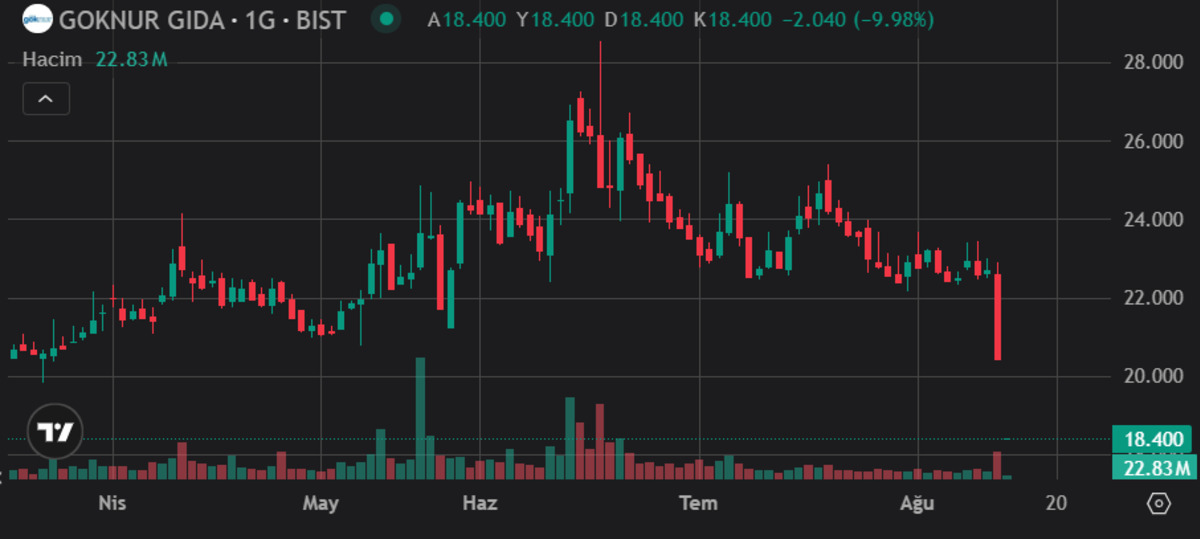Click the current price tag 18.400
1200x539 pixels.
pos(1154,439)
